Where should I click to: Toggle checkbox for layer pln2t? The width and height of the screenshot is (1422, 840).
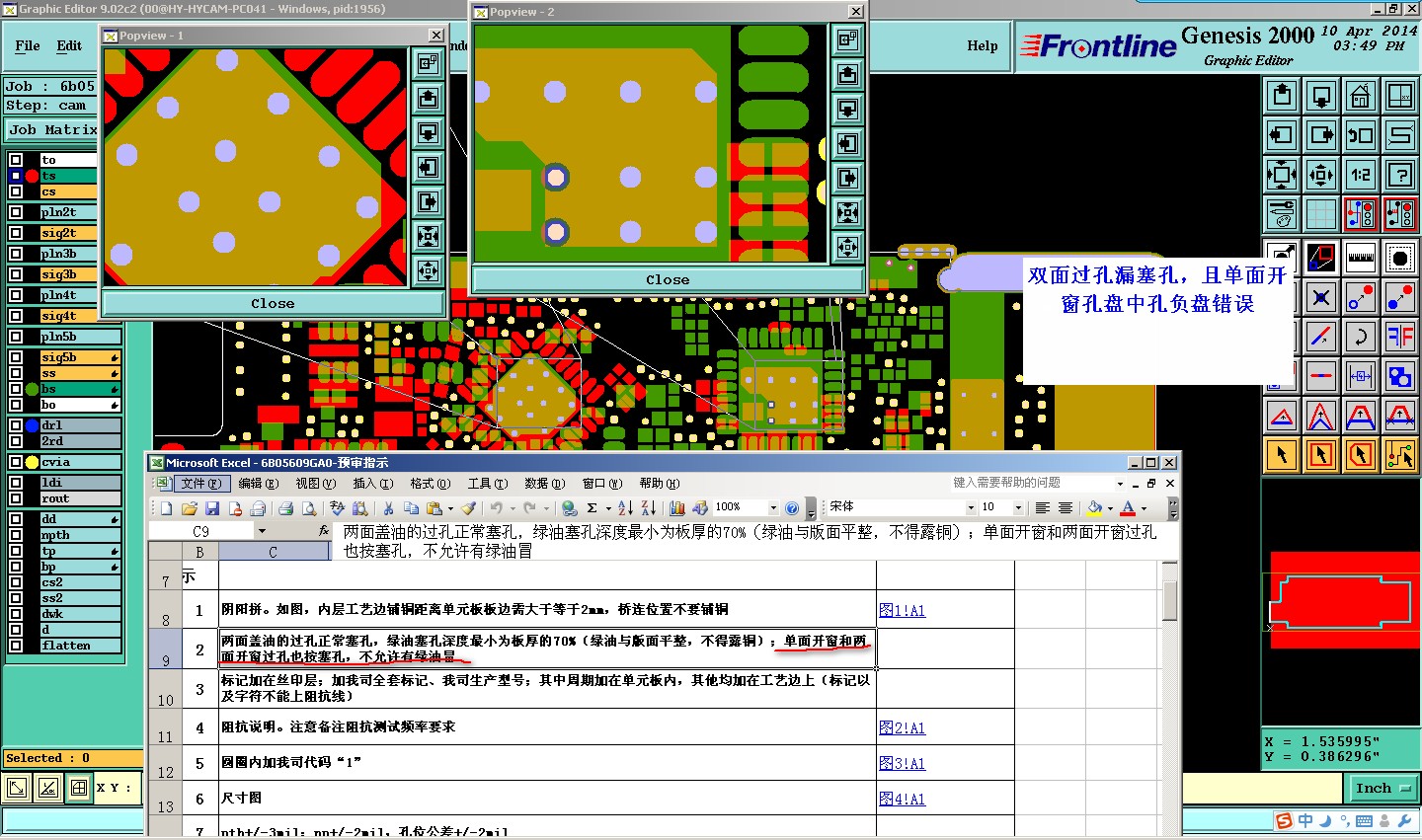coord(16,212)
